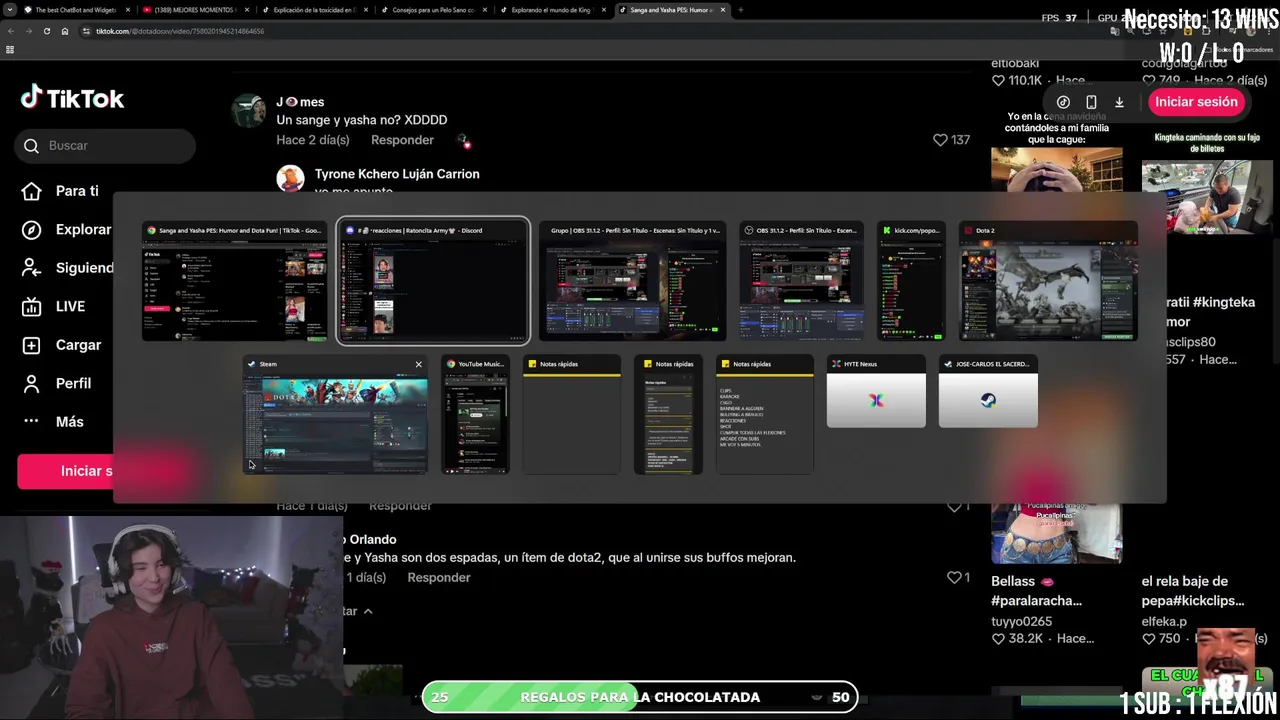Open J mes's profile avatar
This screenshot has height=720, width=1280.
pos(248,111)
